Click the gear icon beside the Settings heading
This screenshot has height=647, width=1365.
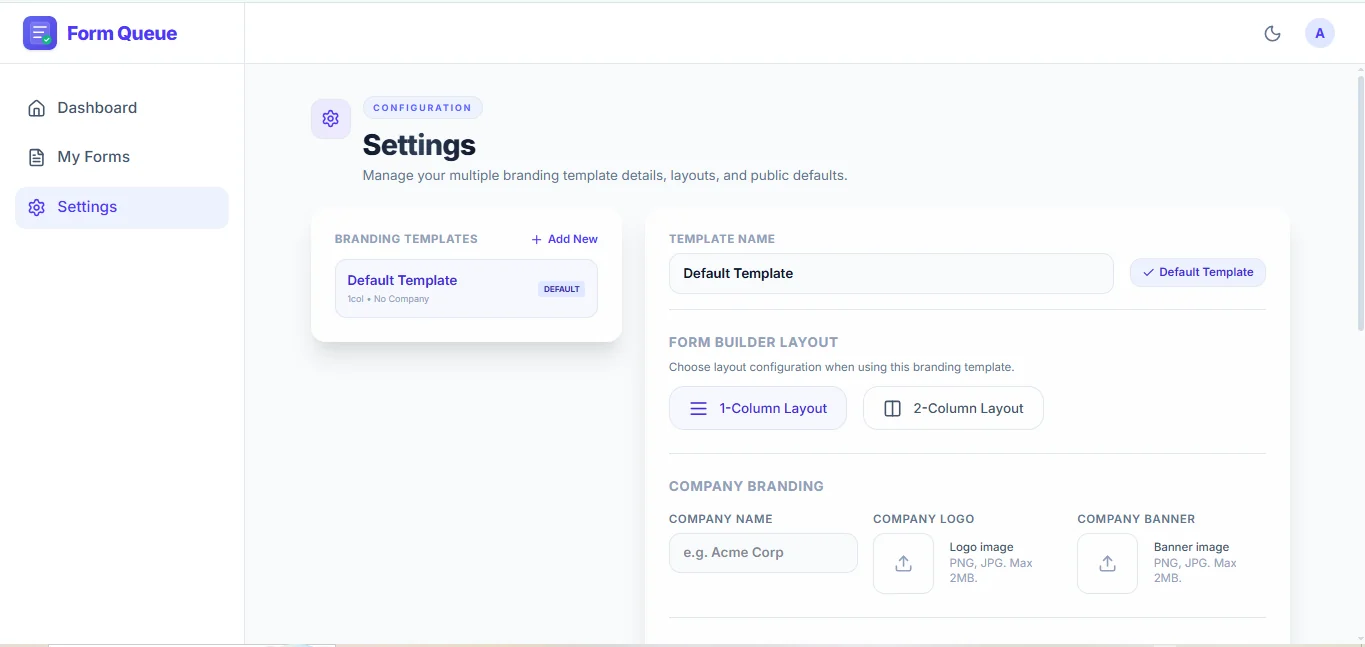(331, 119)
